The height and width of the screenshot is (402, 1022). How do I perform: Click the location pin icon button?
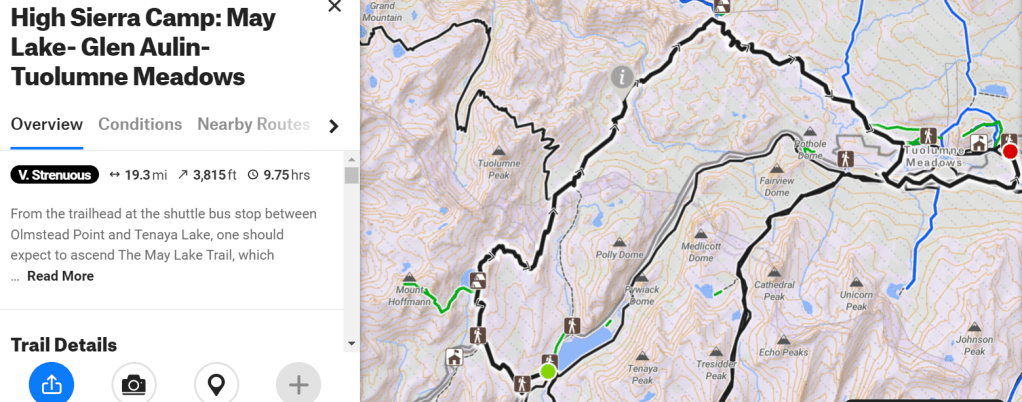216,384
